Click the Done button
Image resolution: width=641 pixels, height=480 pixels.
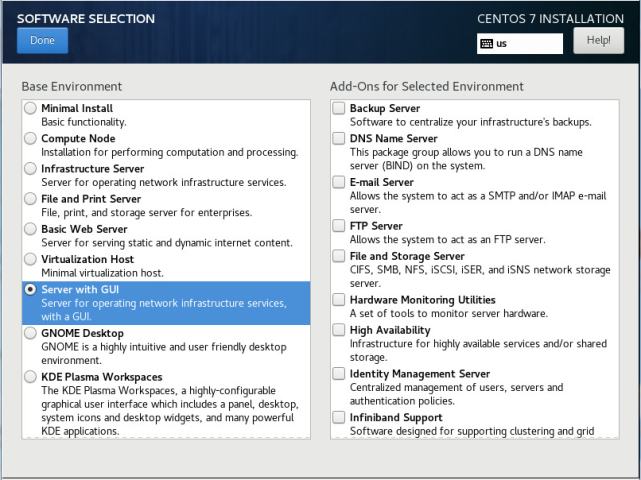pyautogui.click(x=43, y=40)
